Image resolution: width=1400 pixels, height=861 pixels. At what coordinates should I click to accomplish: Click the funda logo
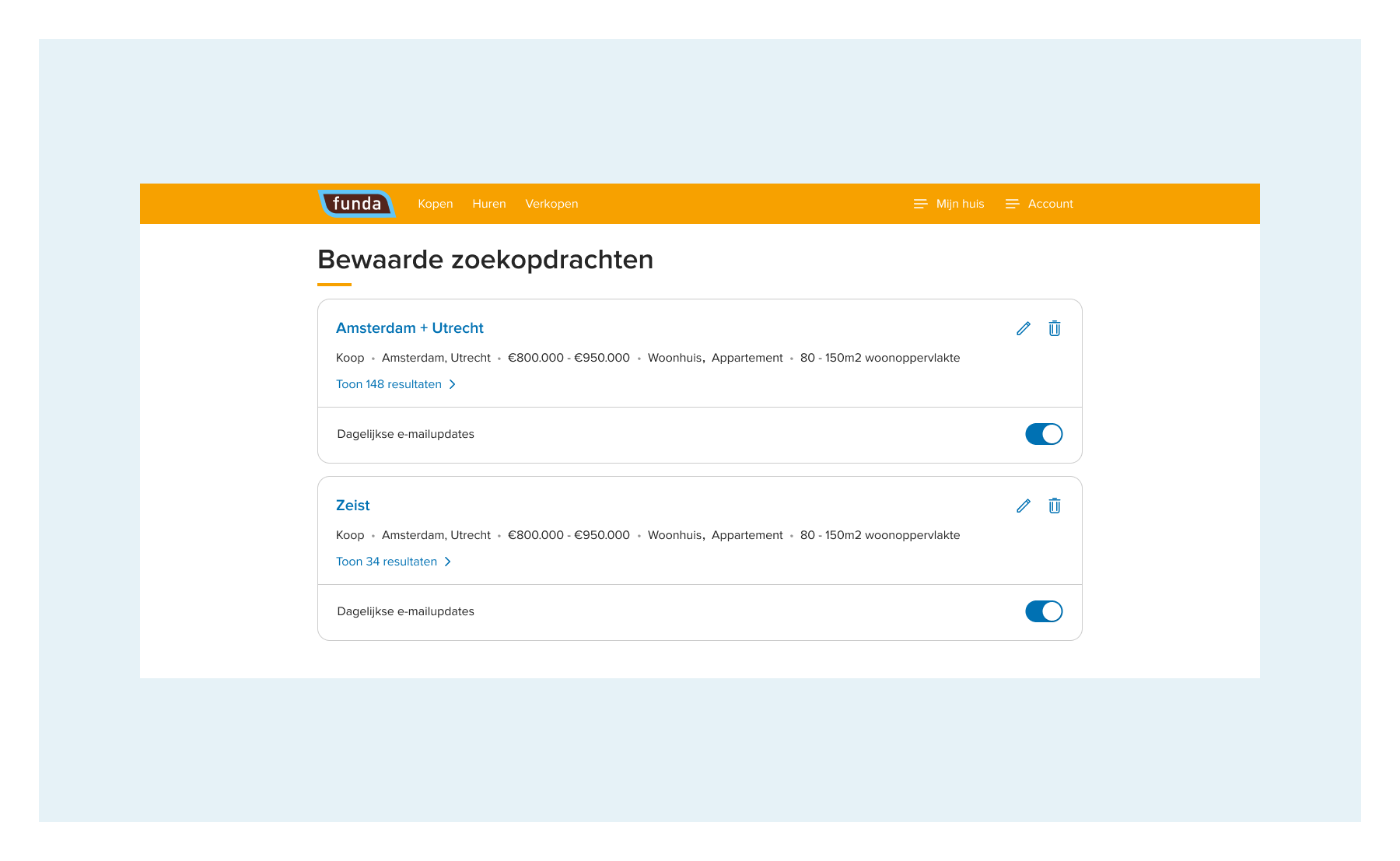(x=357, y=204)
